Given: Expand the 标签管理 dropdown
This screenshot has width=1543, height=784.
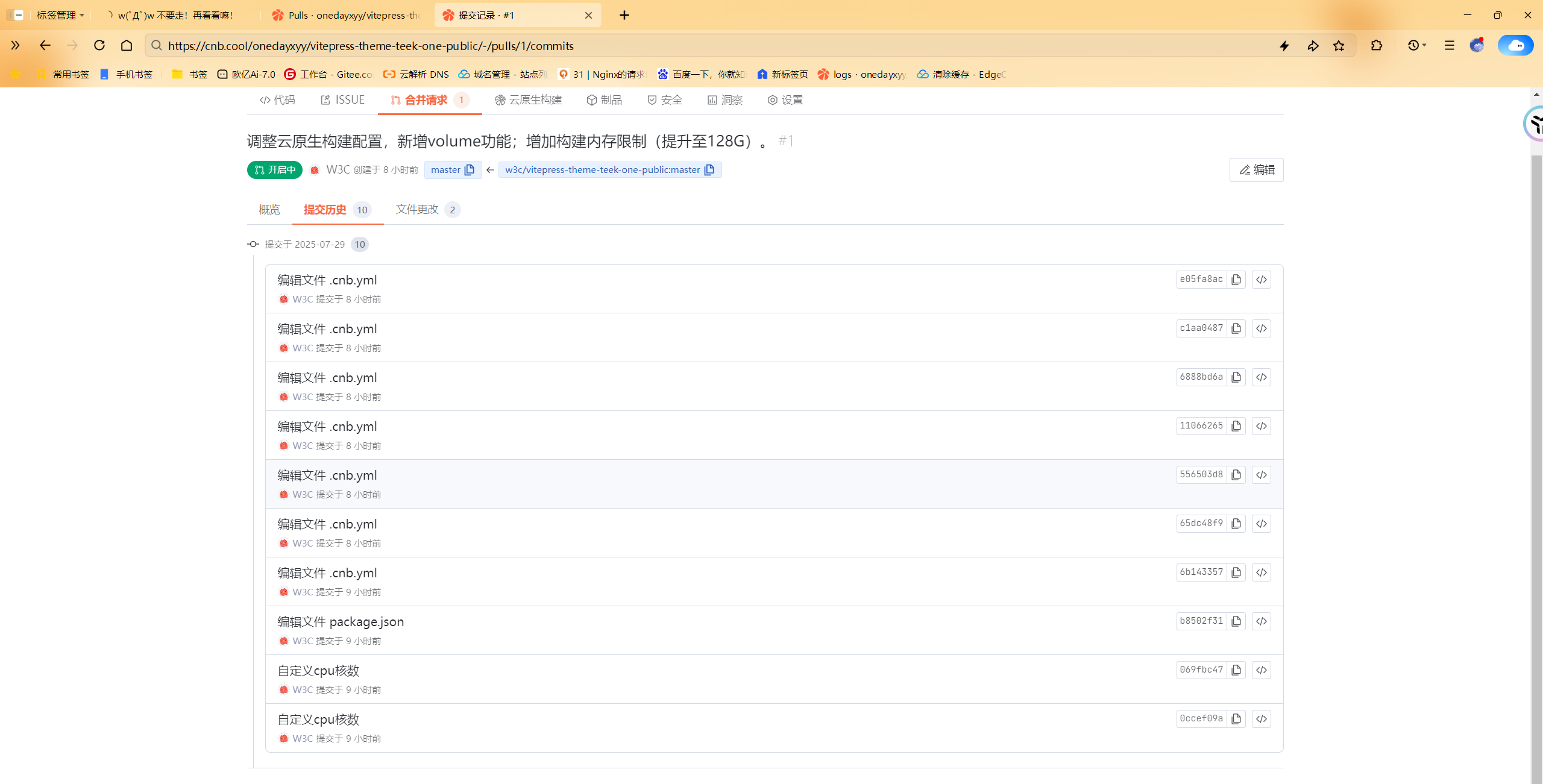Looking at the screenshot, I should 60,15.
